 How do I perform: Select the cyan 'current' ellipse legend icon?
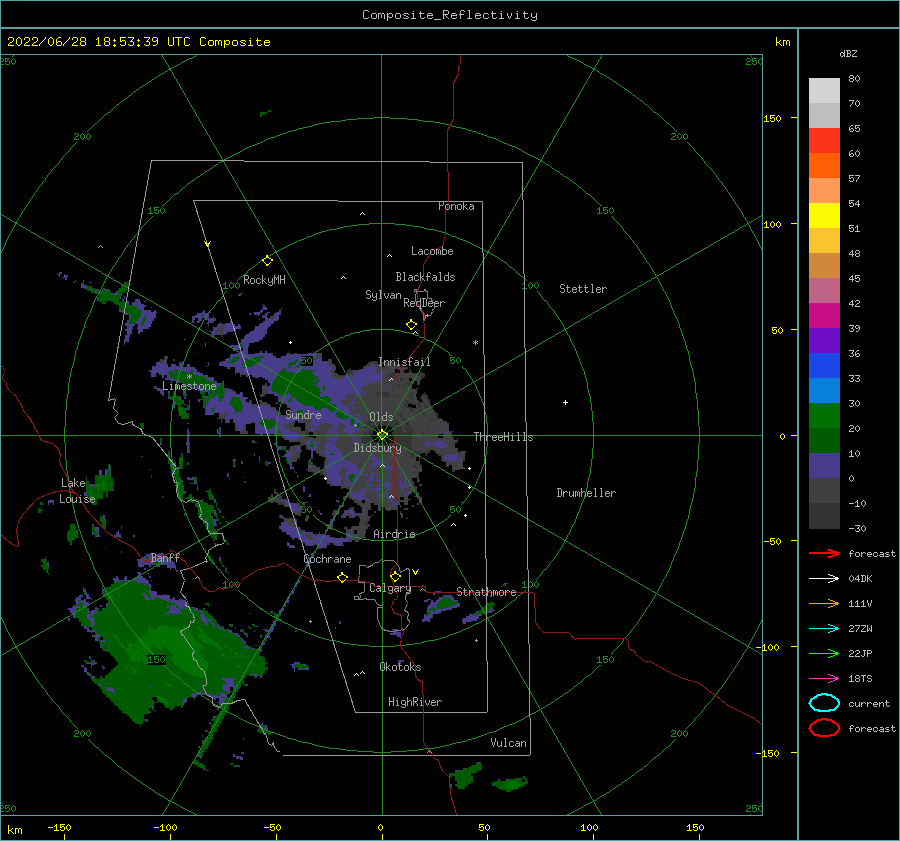(824, 703)
